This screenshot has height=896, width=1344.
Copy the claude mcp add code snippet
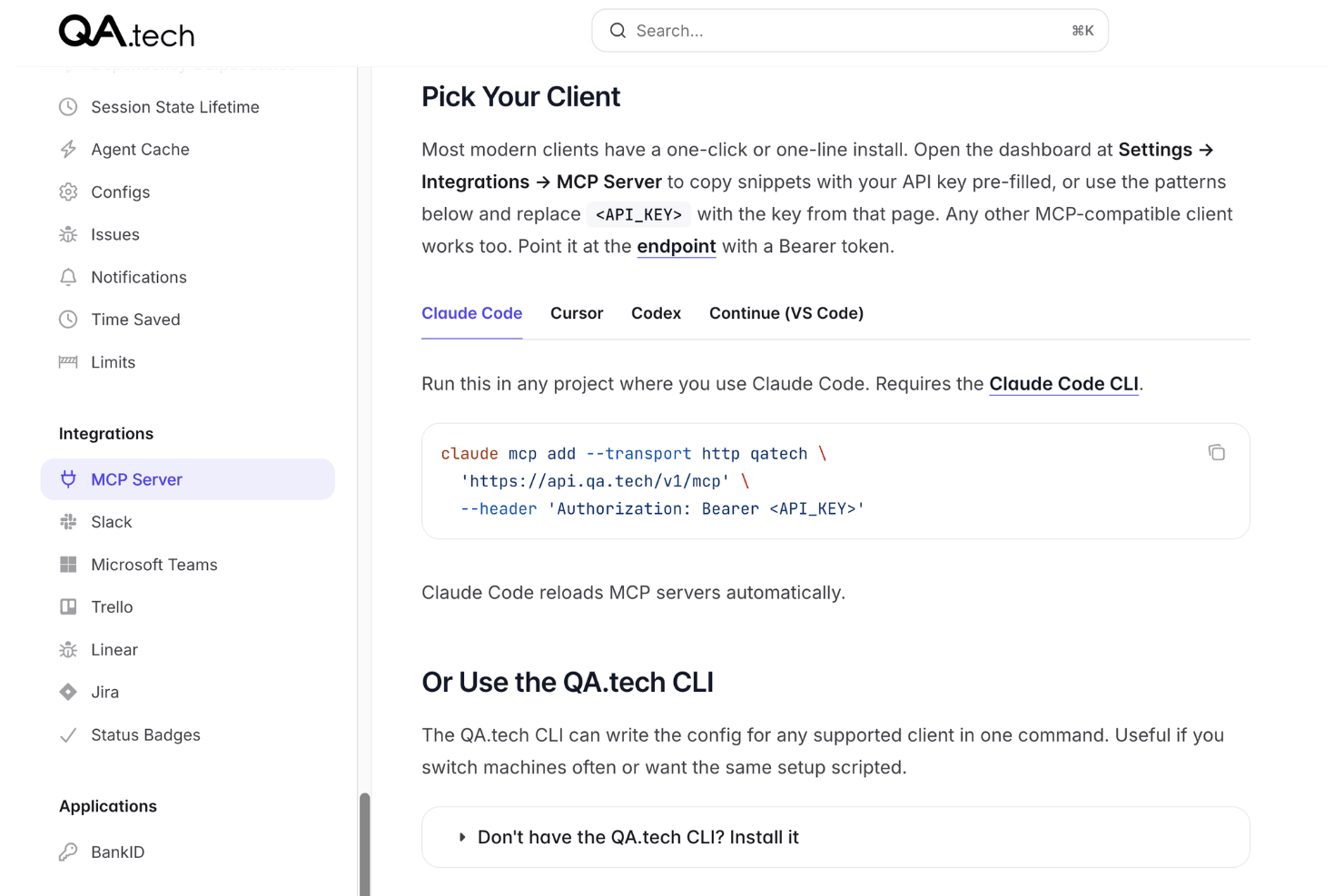pos(1217,452)
